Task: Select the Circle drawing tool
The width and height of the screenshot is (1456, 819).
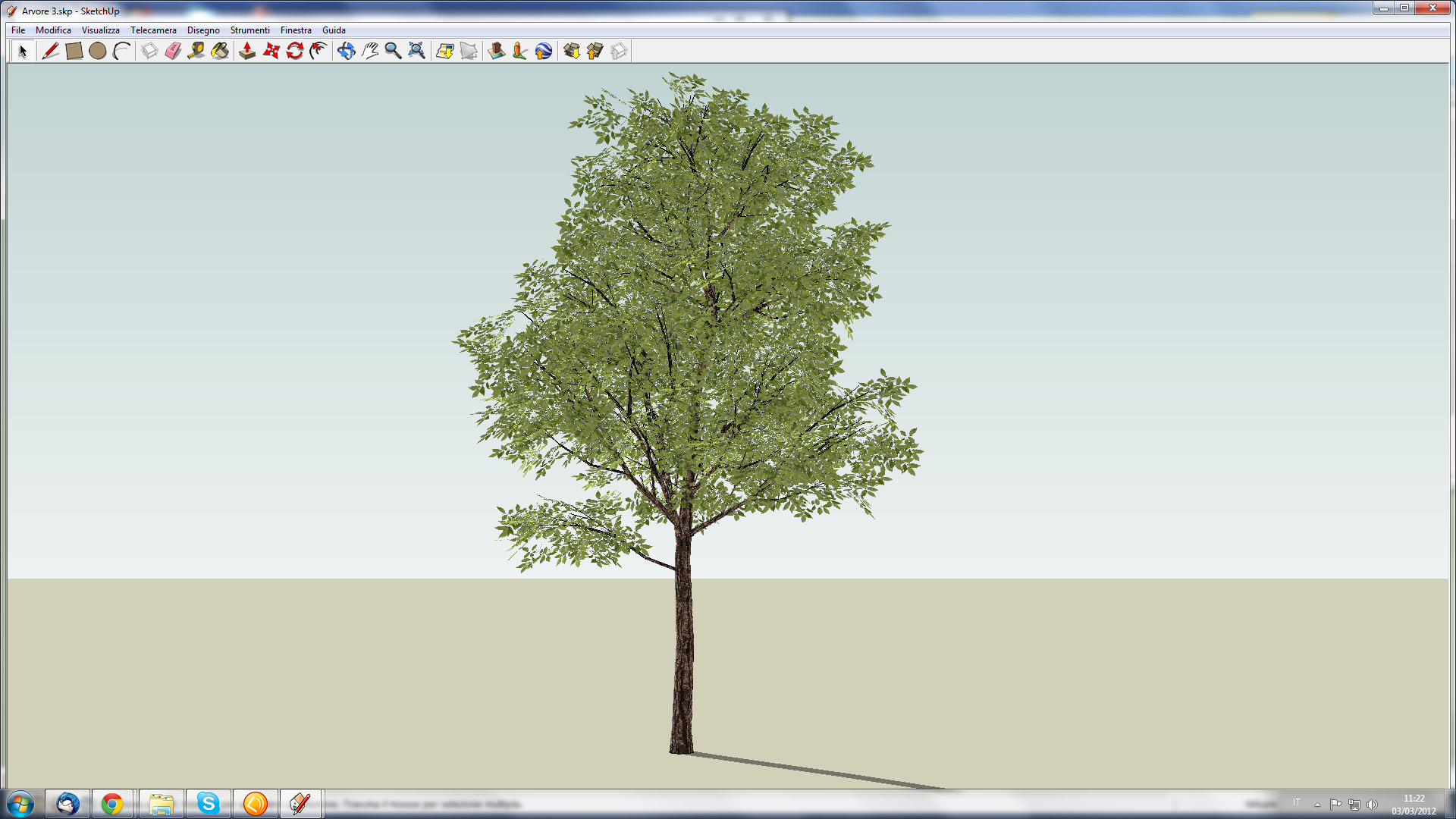Action: click(97, 51)
